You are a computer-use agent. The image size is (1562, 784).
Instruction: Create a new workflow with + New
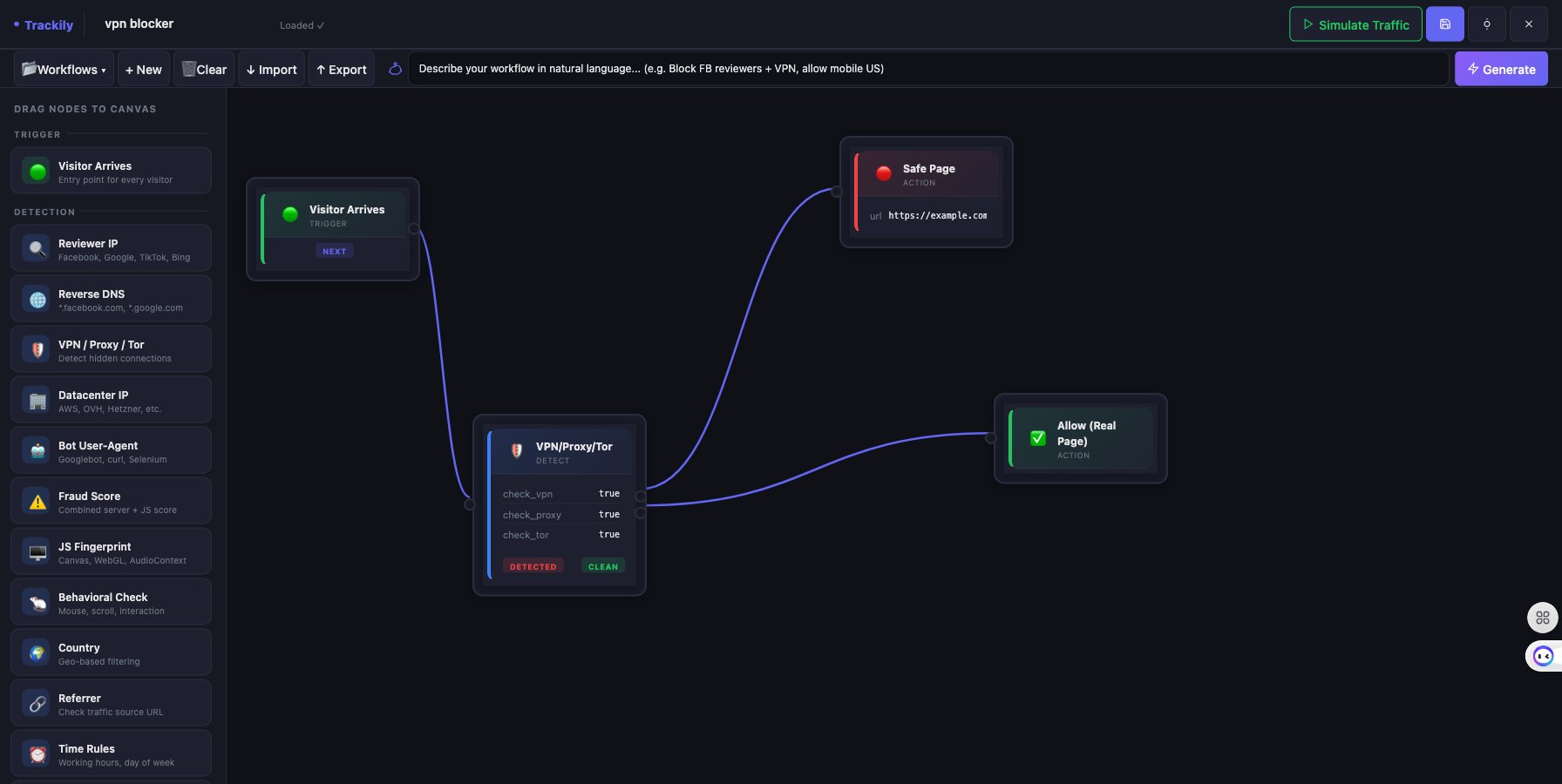(144, 69)
